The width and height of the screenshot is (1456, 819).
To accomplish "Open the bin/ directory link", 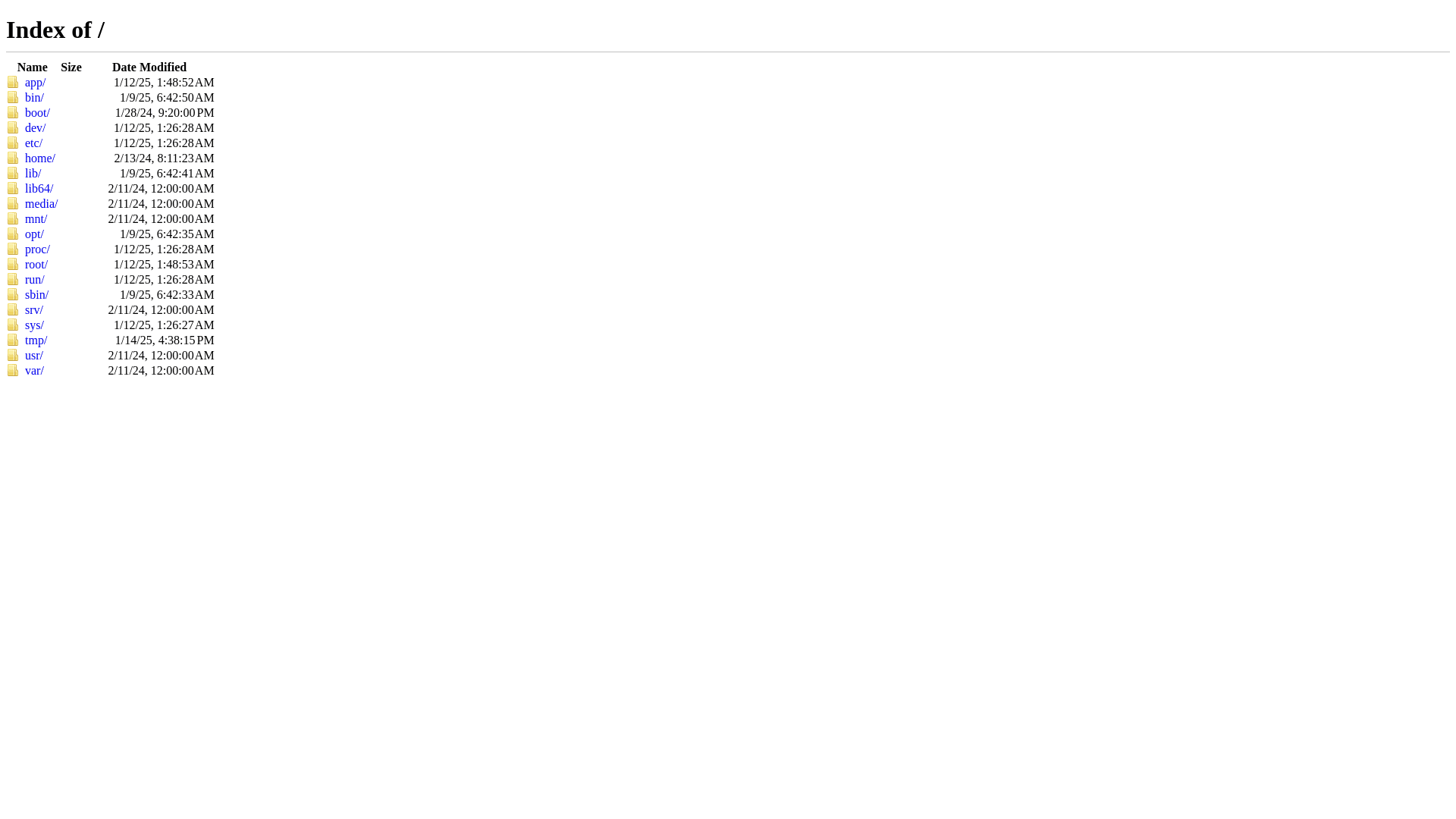I will tap(34, 97).
